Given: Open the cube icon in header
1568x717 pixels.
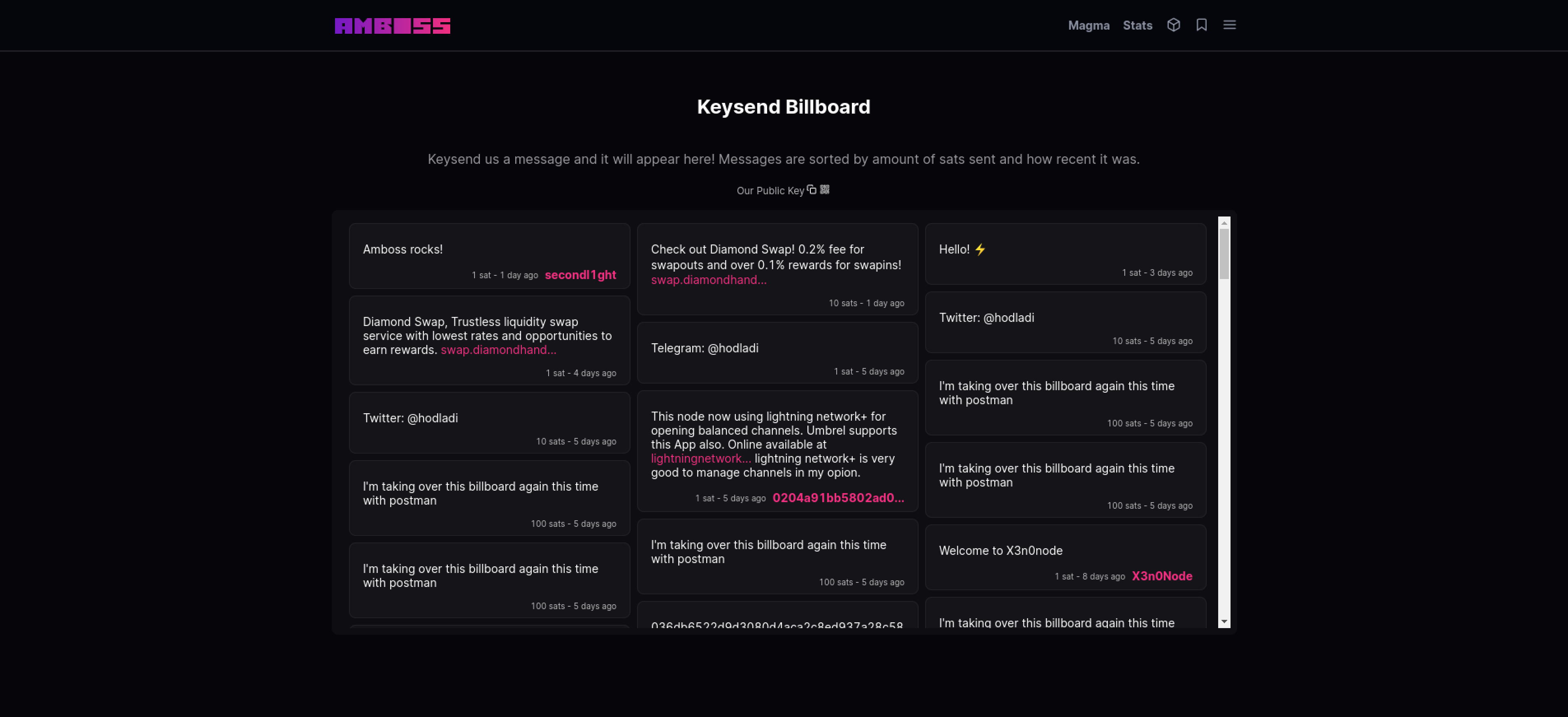Looking at the screenshot, I should 1173,25.
